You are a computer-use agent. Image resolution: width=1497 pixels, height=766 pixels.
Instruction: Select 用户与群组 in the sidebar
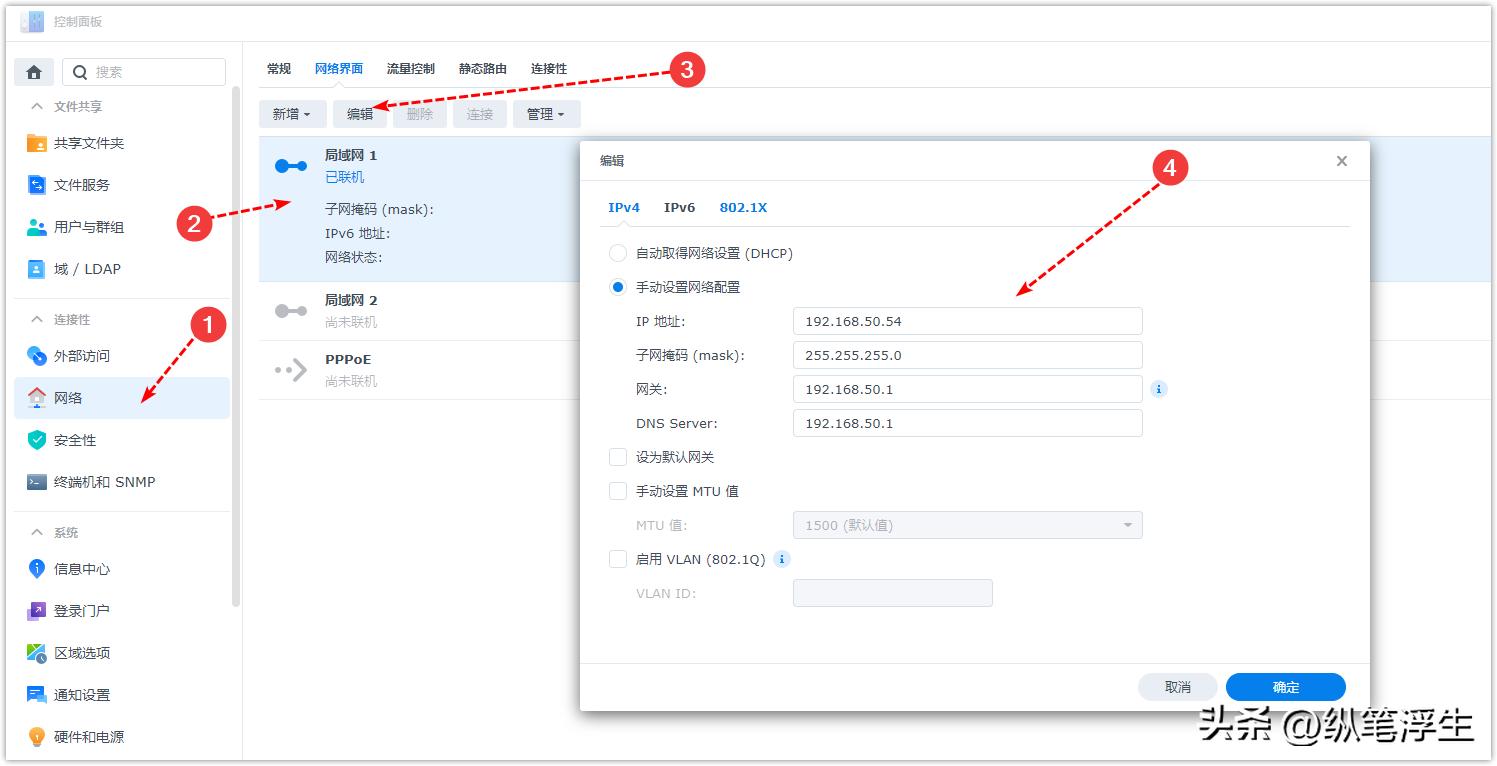tap(93, 227)
